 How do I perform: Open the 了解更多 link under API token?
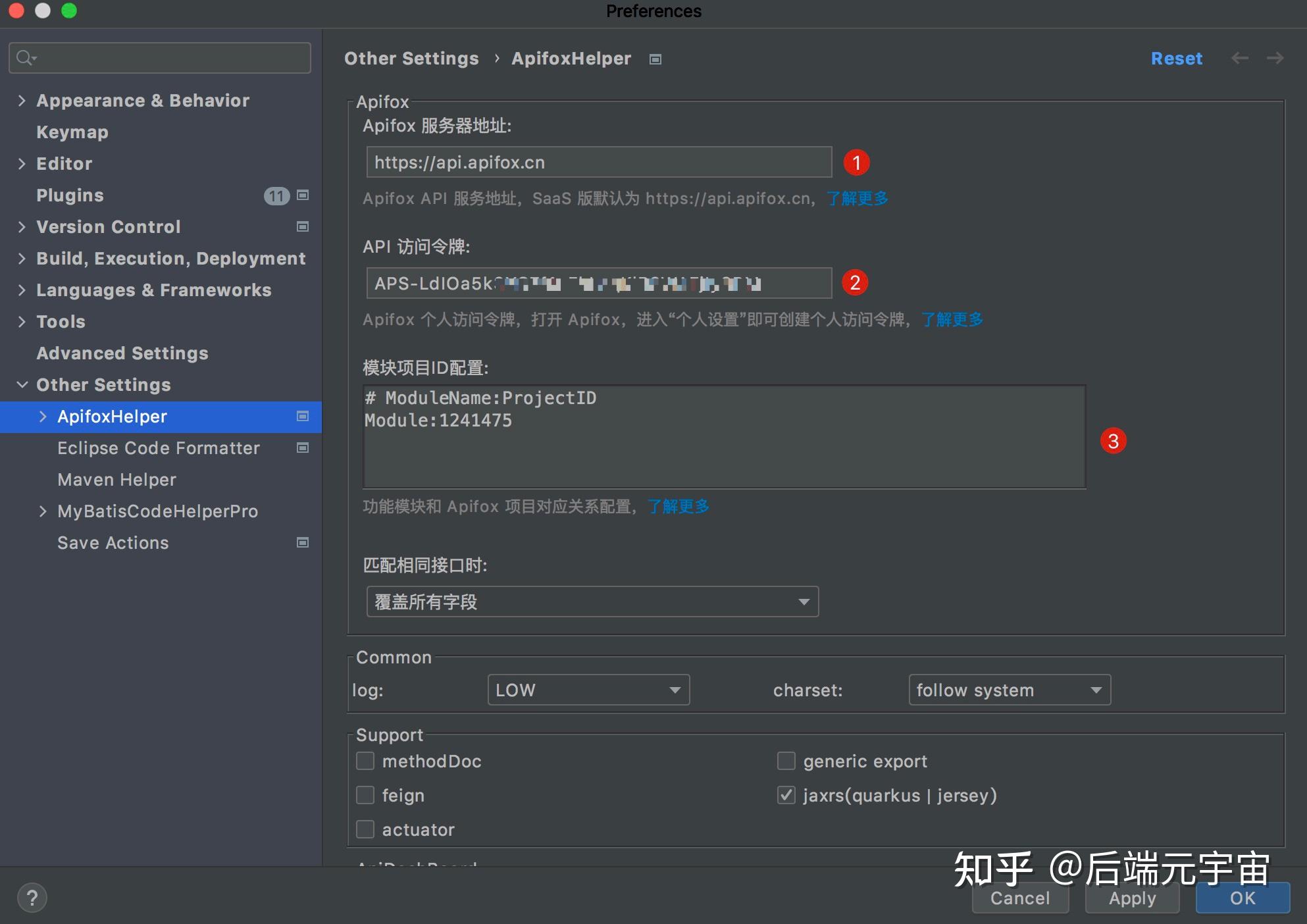(952, 320)
